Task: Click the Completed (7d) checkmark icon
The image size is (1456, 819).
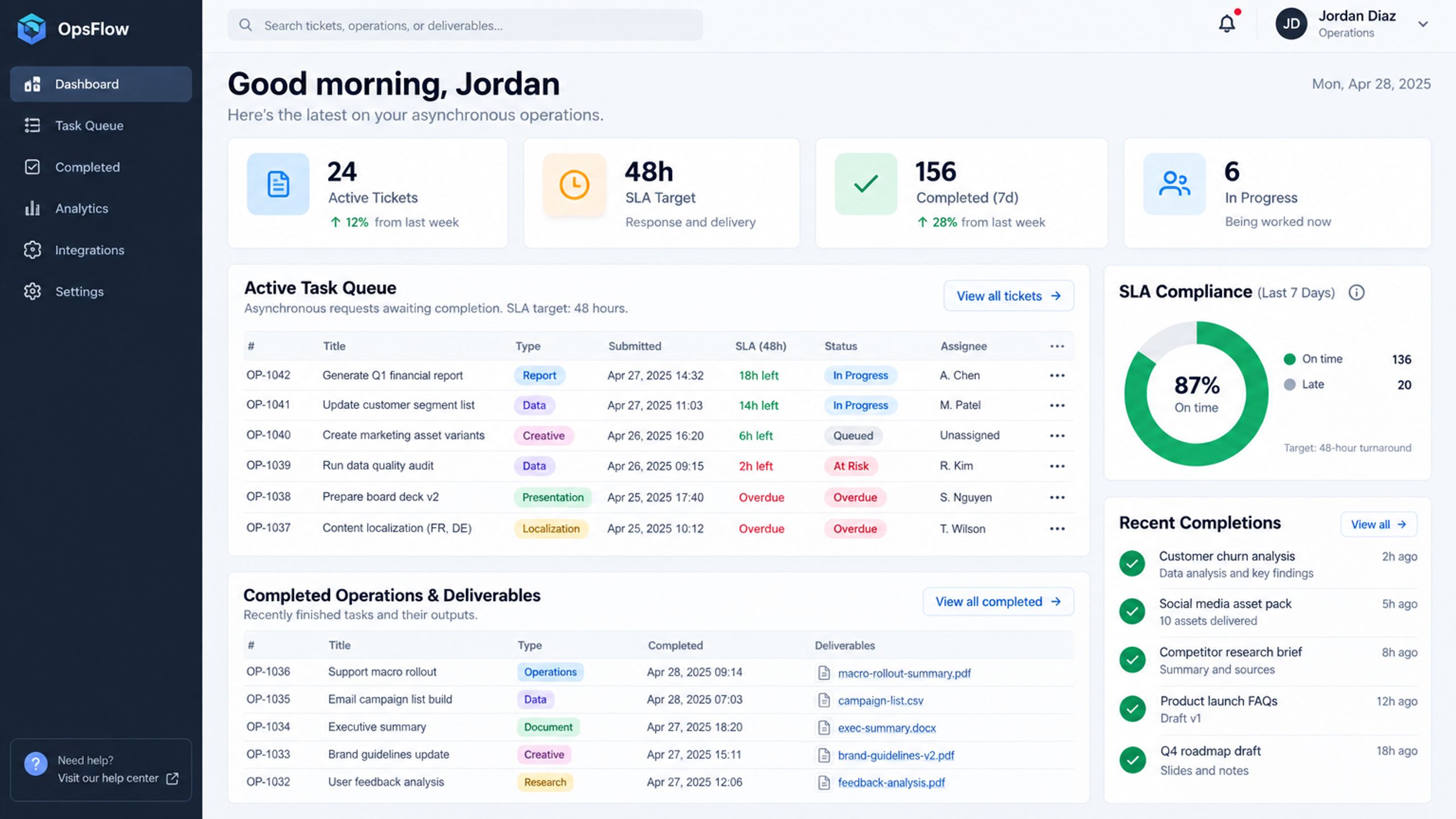Action: [866, 184]
